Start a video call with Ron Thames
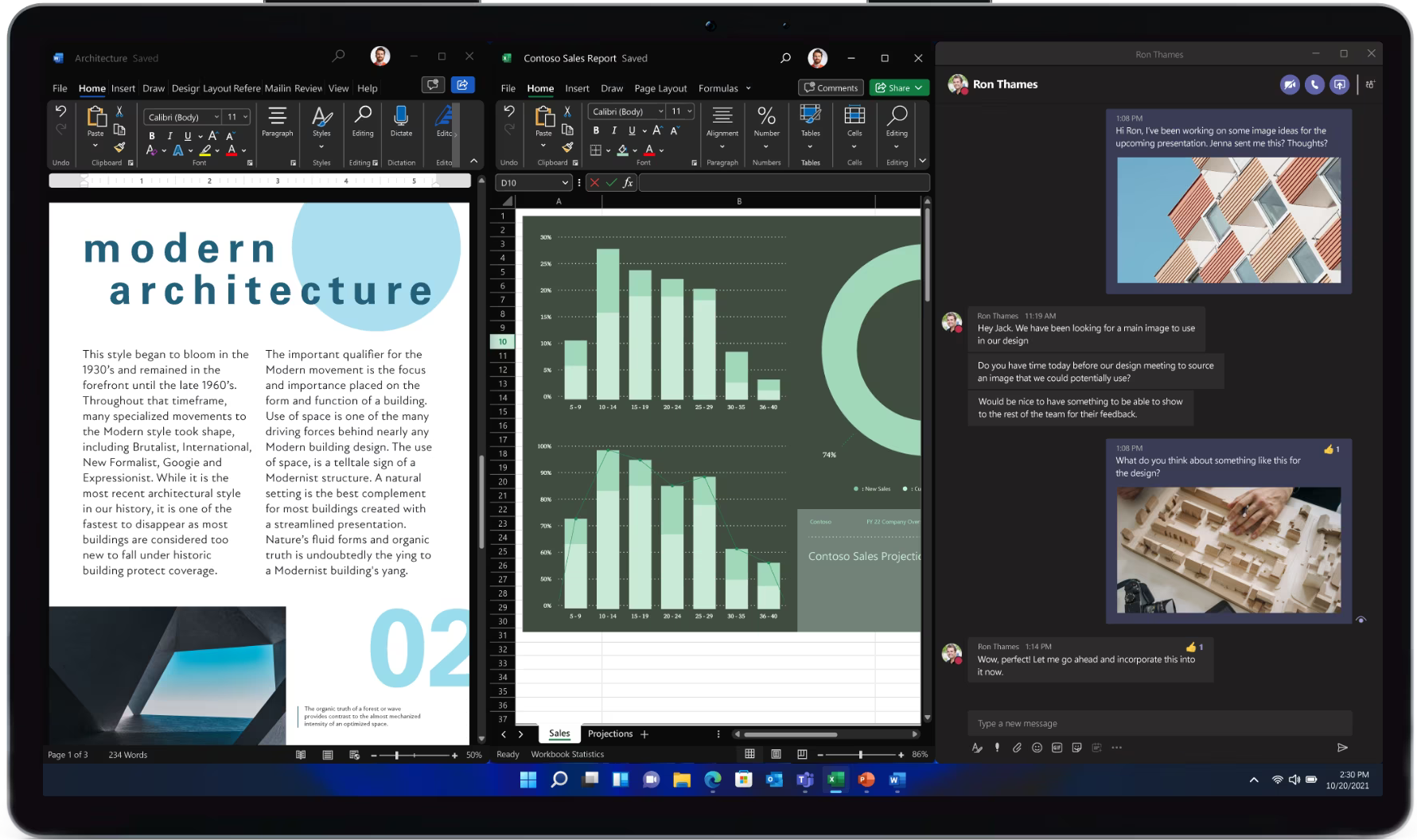 tap(1289, 84)
